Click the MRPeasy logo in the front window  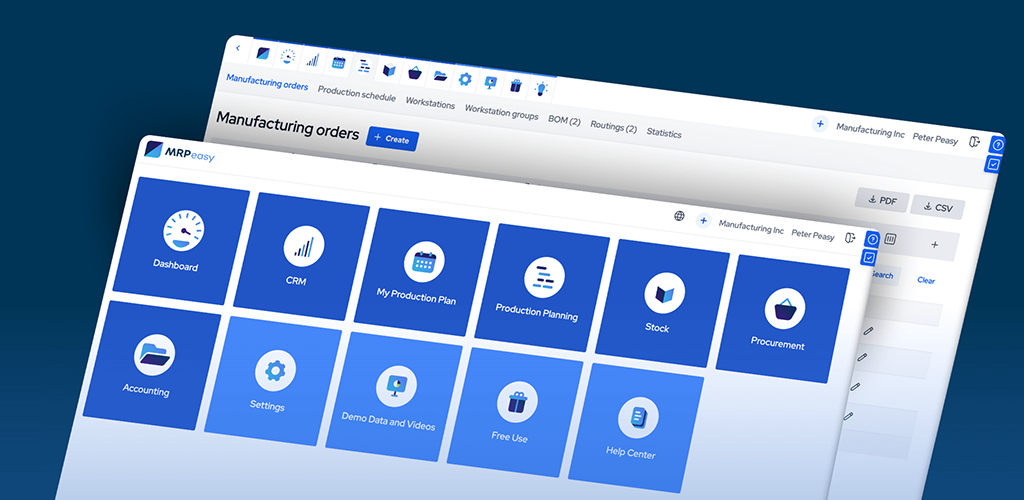tap(180, 153)
